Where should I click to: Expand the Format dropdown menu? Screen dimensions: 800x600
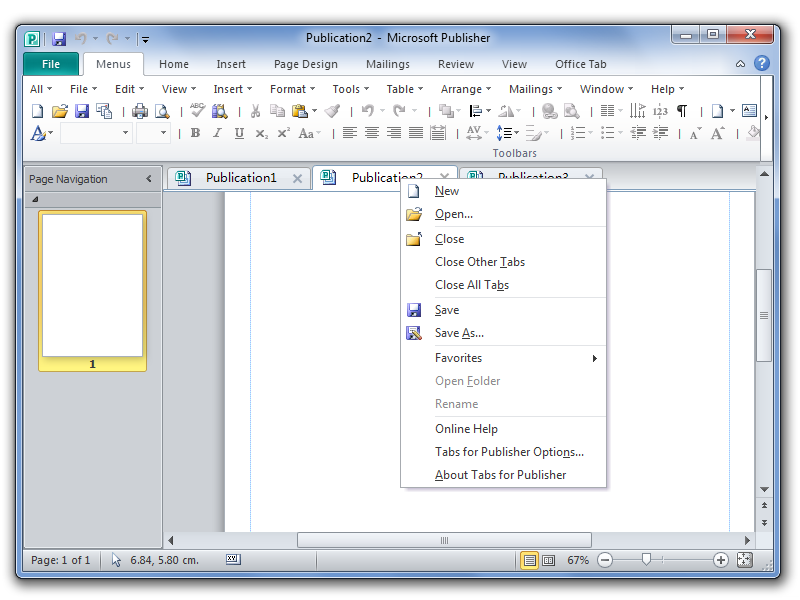pos(292,89)
